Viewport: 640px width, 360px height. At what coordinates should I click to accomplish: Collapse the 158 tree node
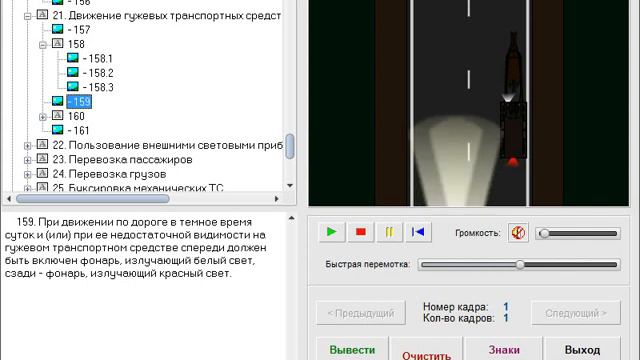pyautogui.click(x=42, y=45)
